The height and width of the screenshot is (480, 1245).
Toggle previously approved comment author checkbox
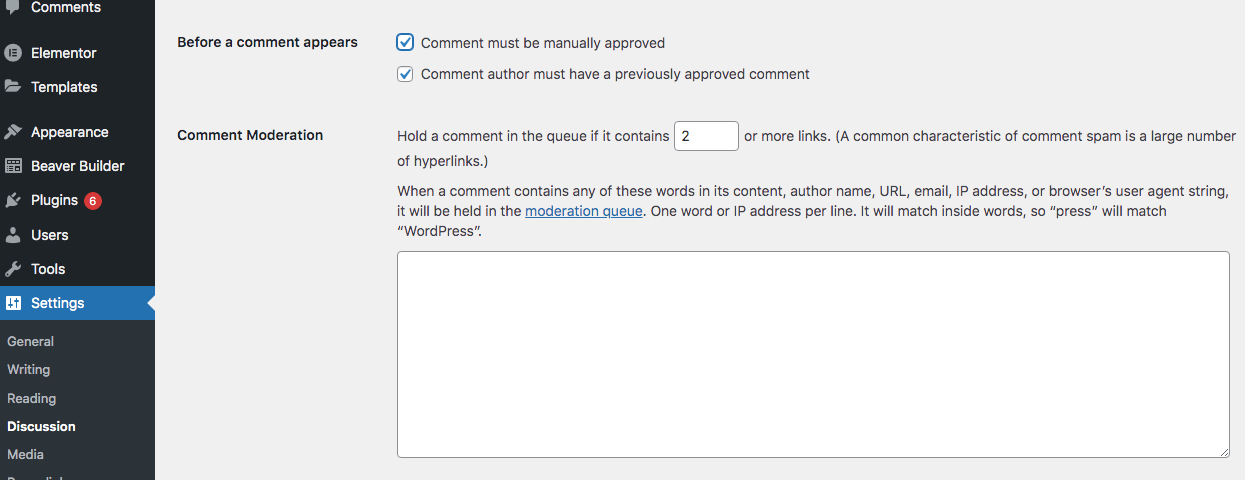point(405,74)
